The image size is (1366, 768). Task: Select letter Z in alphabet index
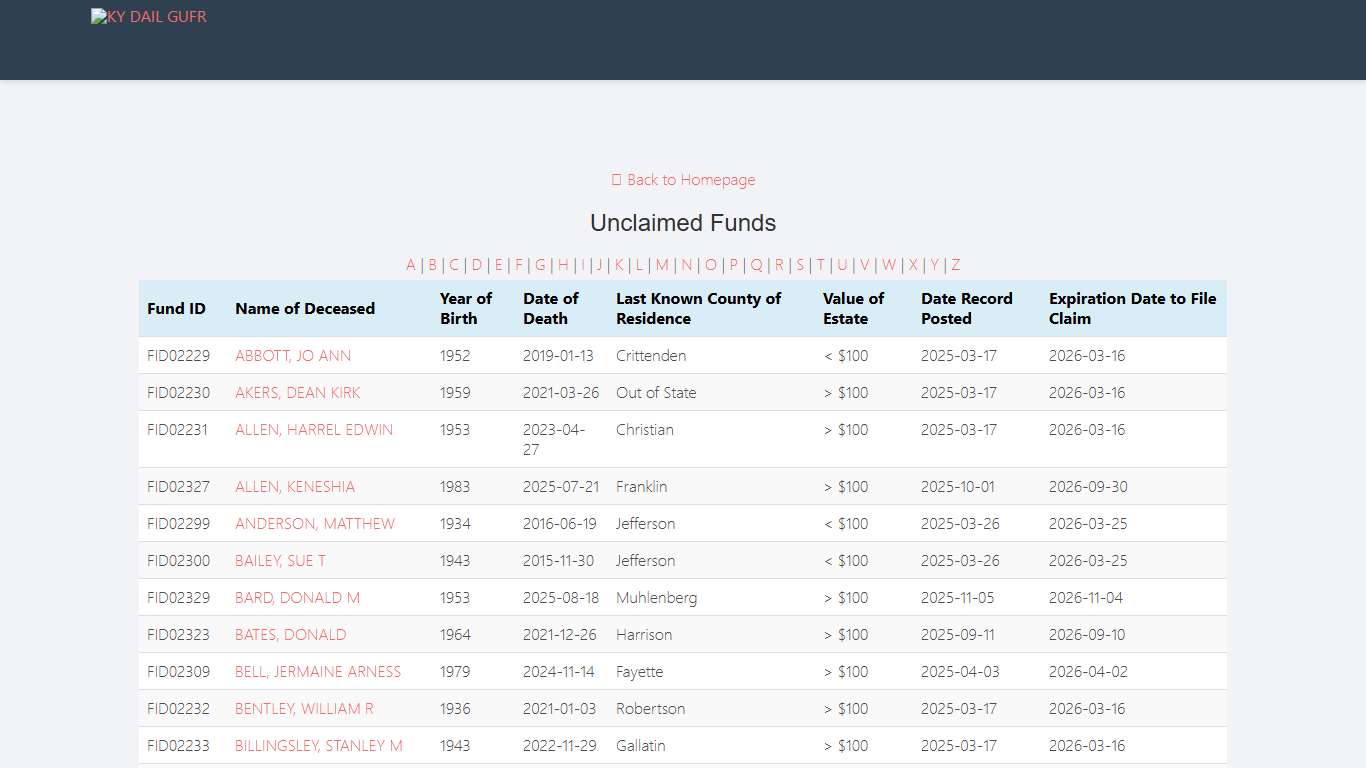955,265
